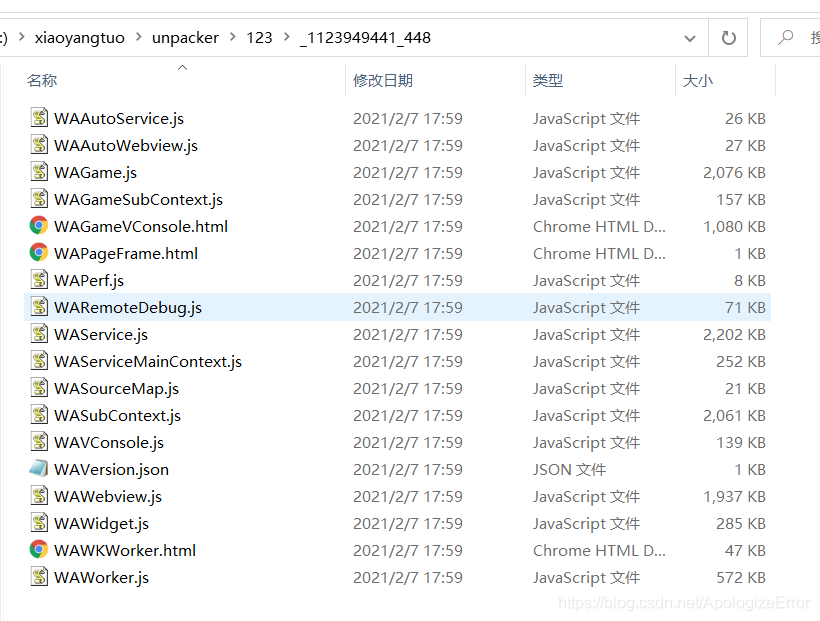Click JSON 文件 type of WAVersion.json
The width and height of the screenshot is (820, 621).
click(x=570, y=470)
